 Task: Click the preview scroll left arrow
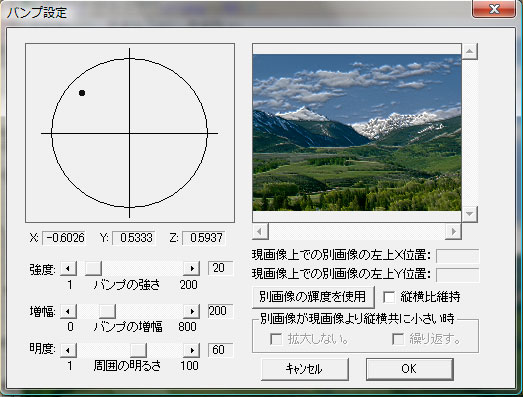click(x=260, y=231)
